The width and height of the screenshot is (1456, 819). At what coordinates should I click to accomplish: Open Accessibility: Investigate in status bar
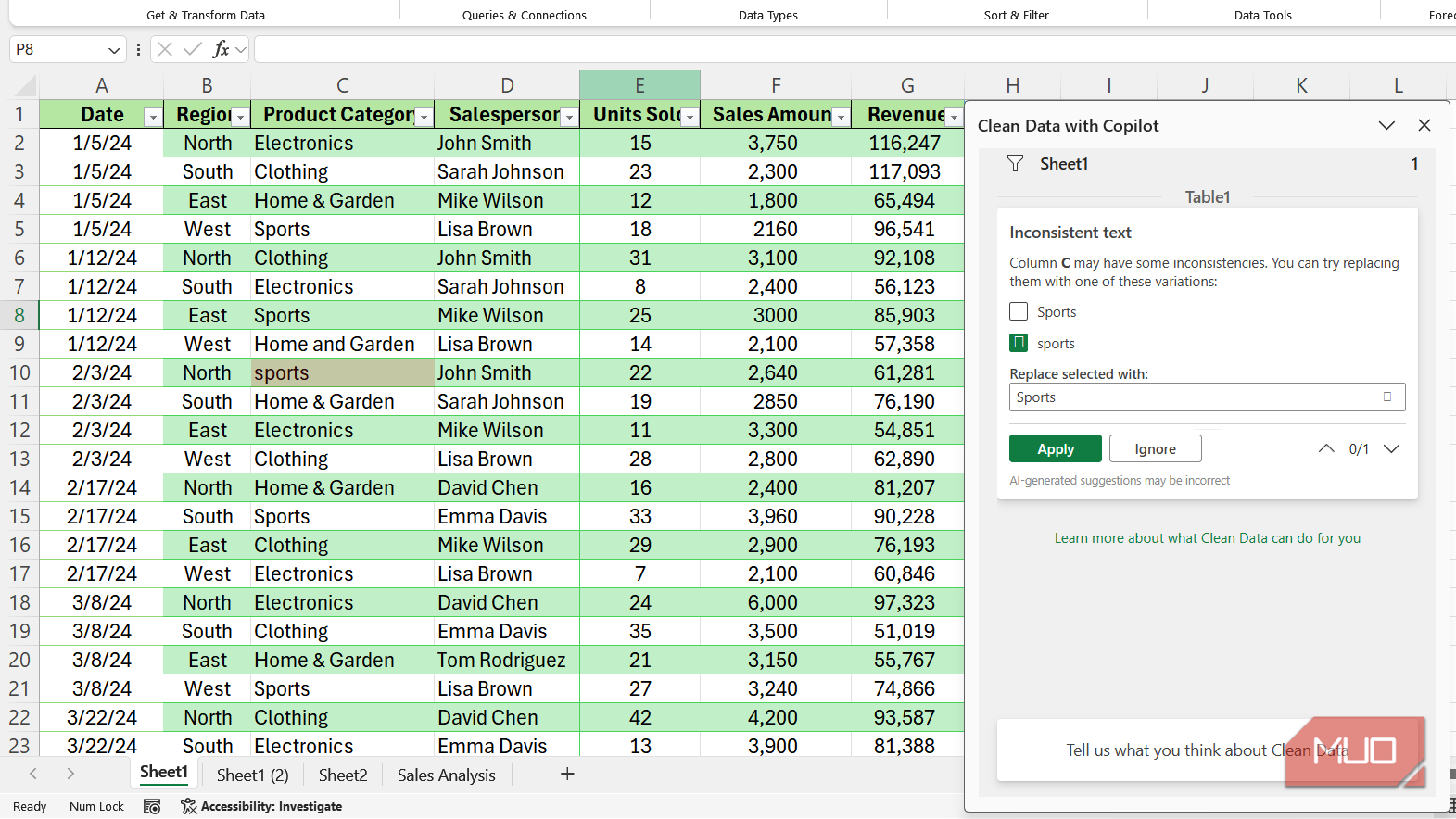[x=261, y=806]
